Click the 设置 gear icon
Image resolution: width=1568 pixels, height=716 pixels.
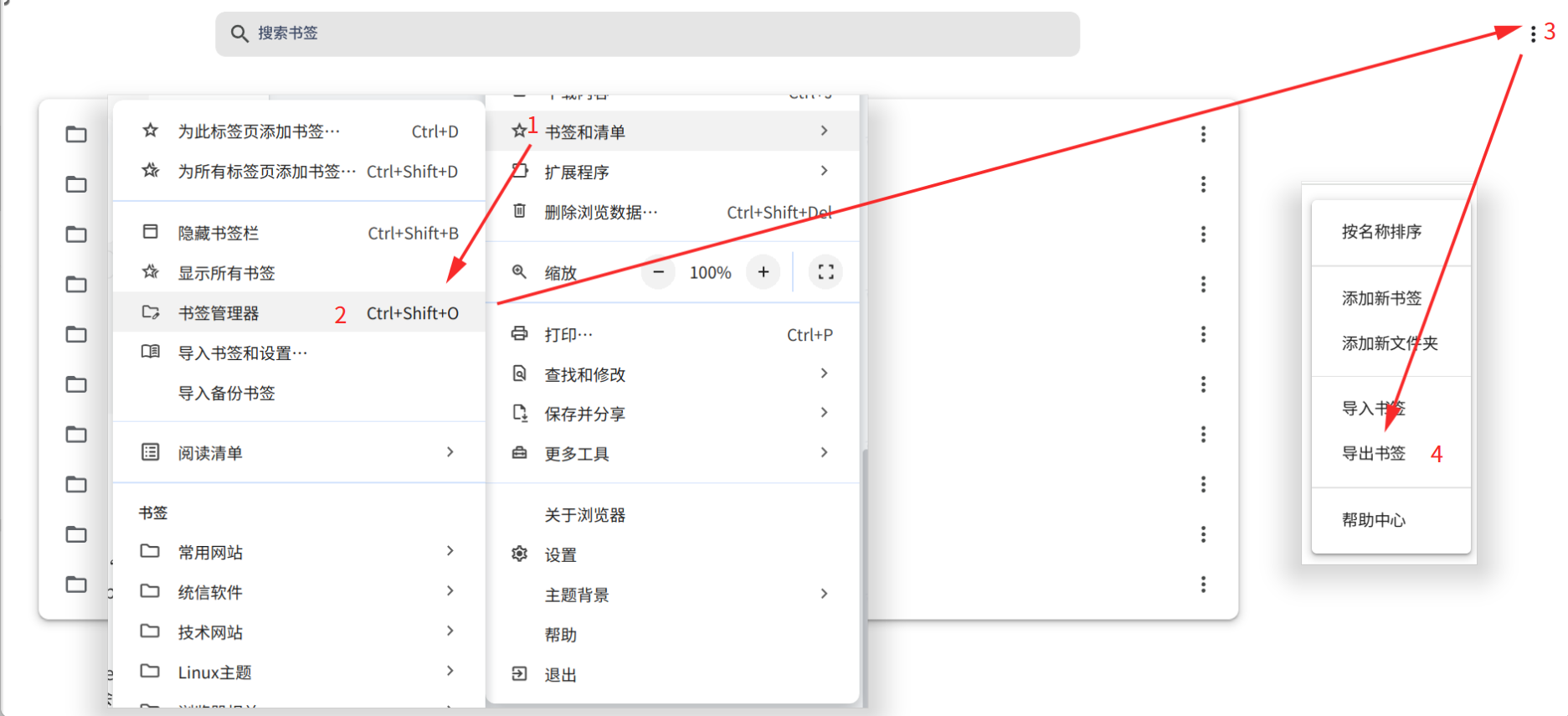(520, 554)
